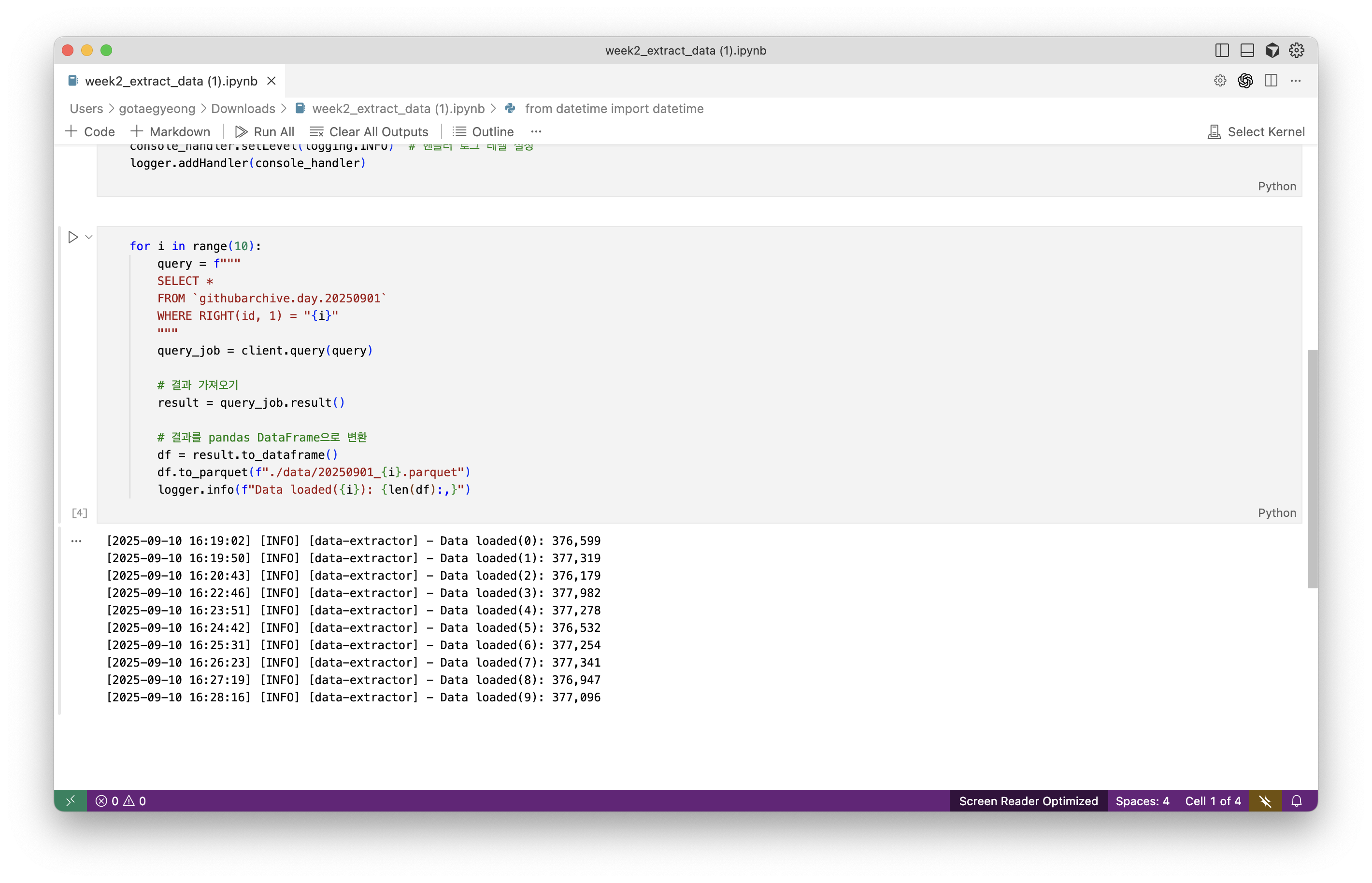Toggle primary side bar layout icon
1372x883 pixels.
coord(1222,50)
